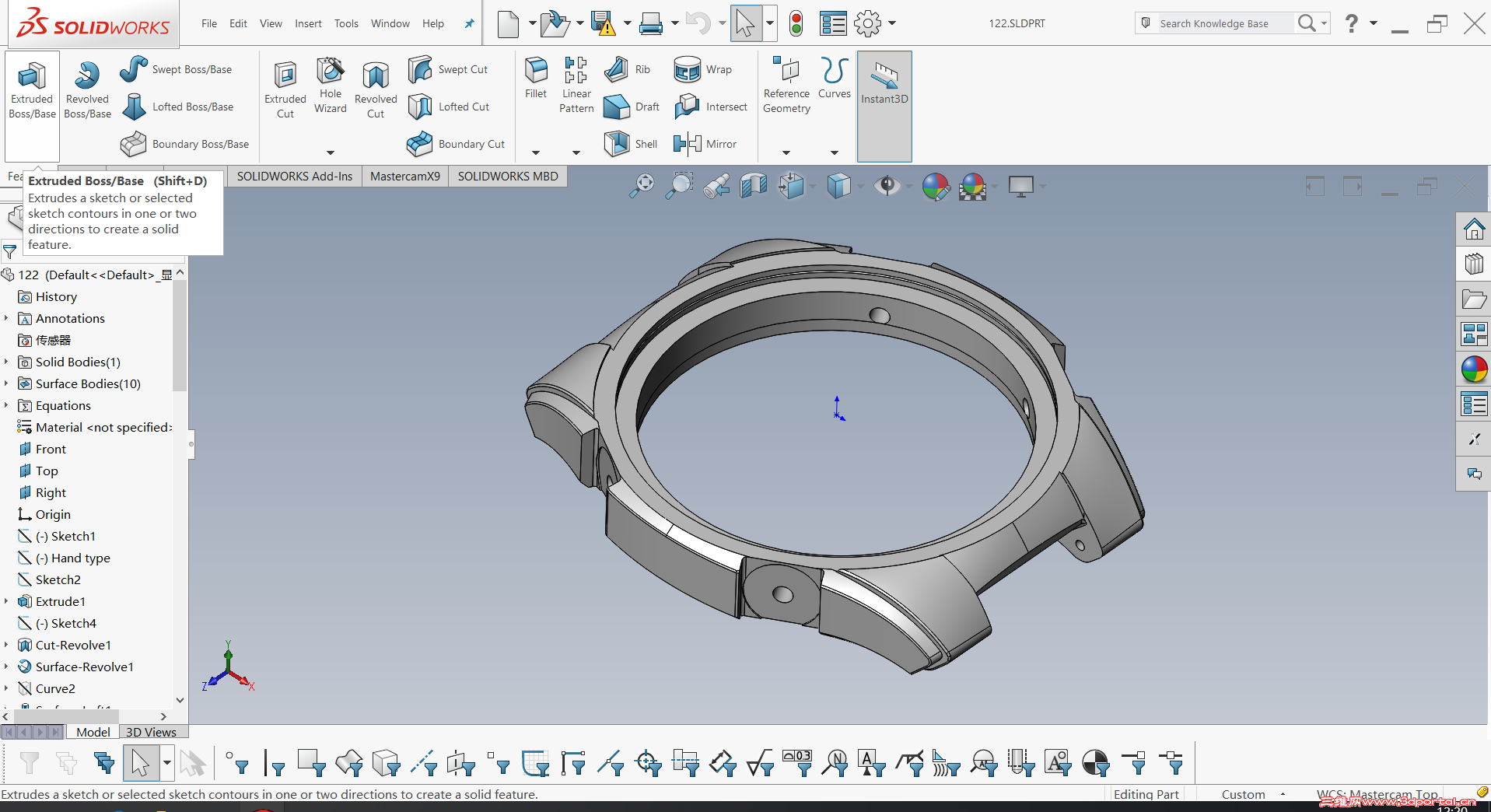Switch to the SOLIDWORKS MBD tab
The width and height of the screenshot is (1491, 812).
[x=508, y=177]
